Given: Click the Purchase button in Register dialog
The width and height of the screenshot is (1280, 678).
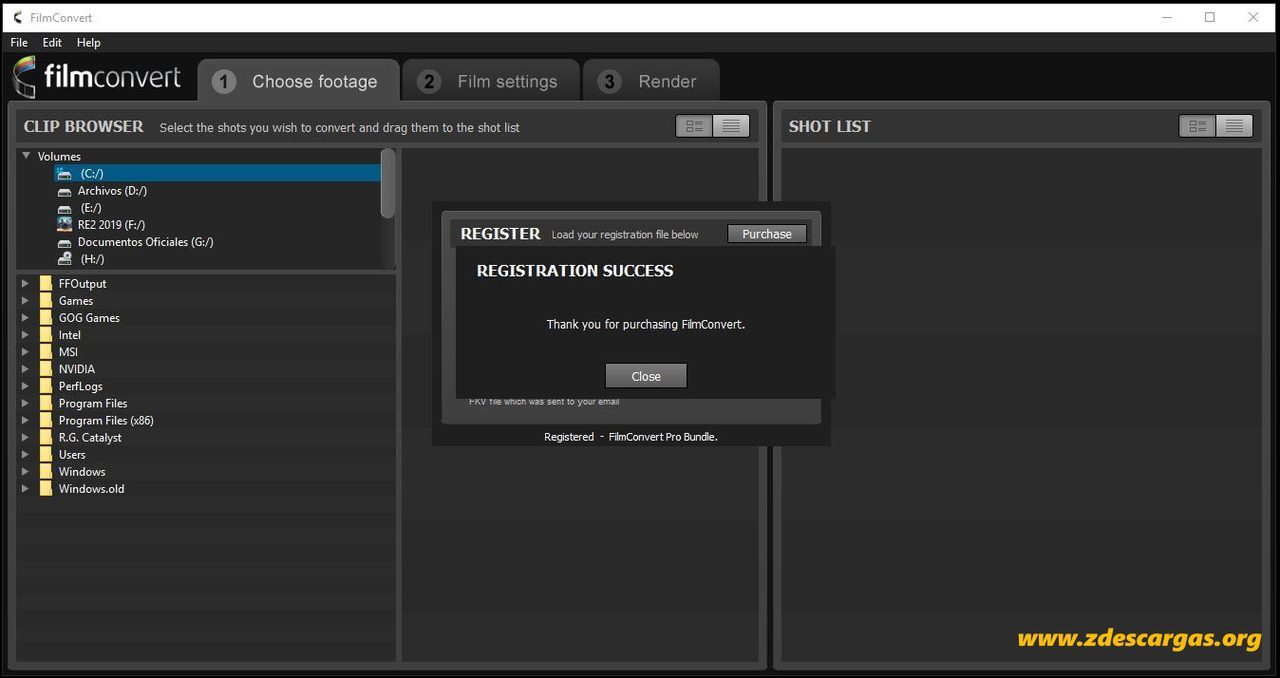Looking at the screenshot, I should tap(767, 234).
